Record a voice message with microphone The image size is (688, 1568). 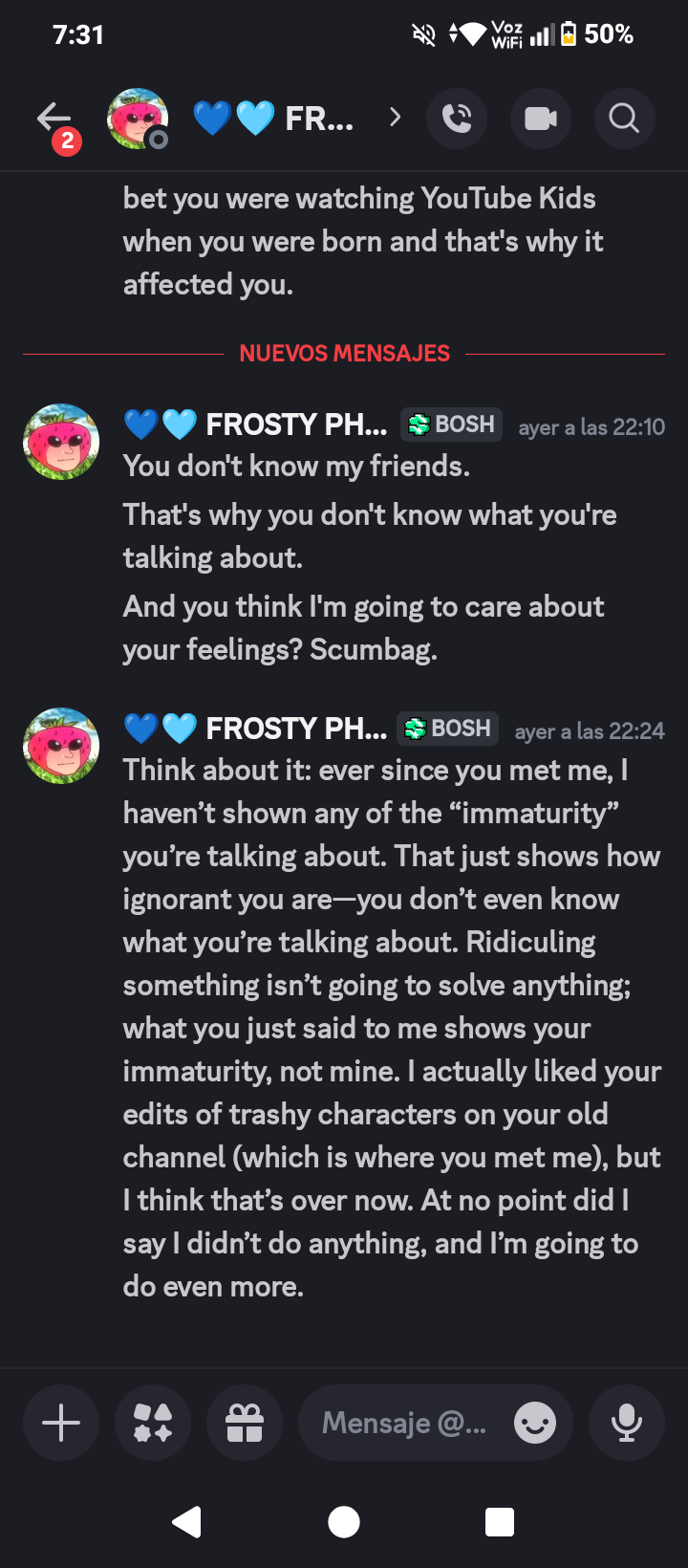(627, 1423)
